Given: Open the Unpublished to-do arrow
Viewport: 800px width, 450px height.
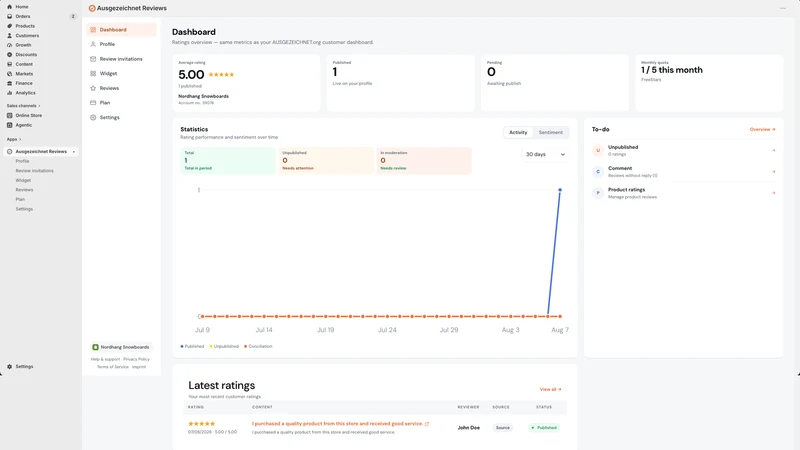Looking at the screenshot, I should pyautogui.click(x=773, y=150).
